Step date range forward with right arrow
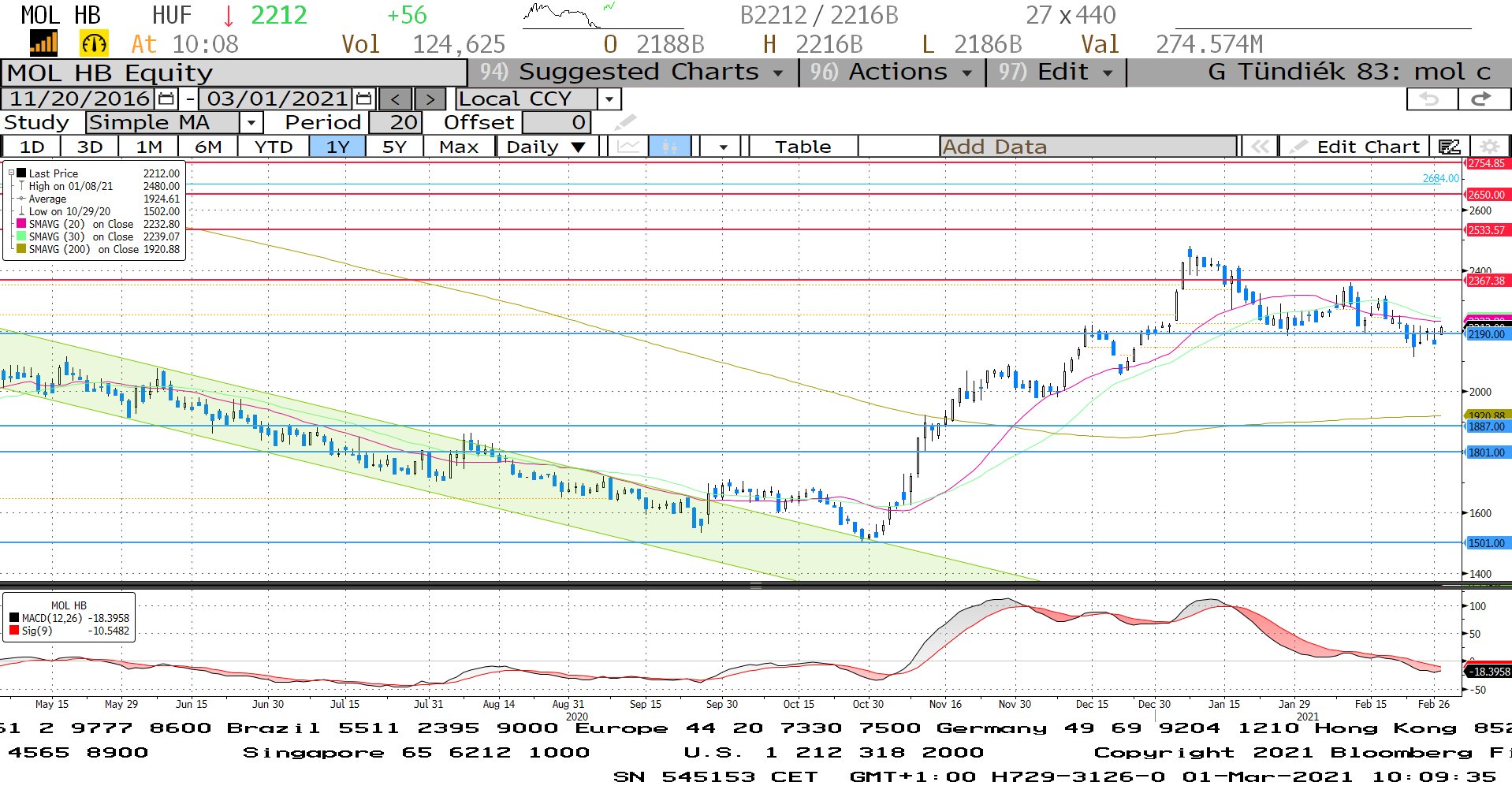 pos(430,99)
